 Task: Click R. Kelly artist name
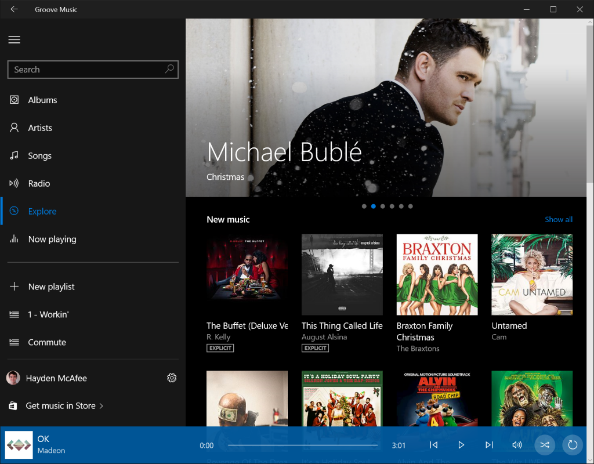(x=218, y=337)
